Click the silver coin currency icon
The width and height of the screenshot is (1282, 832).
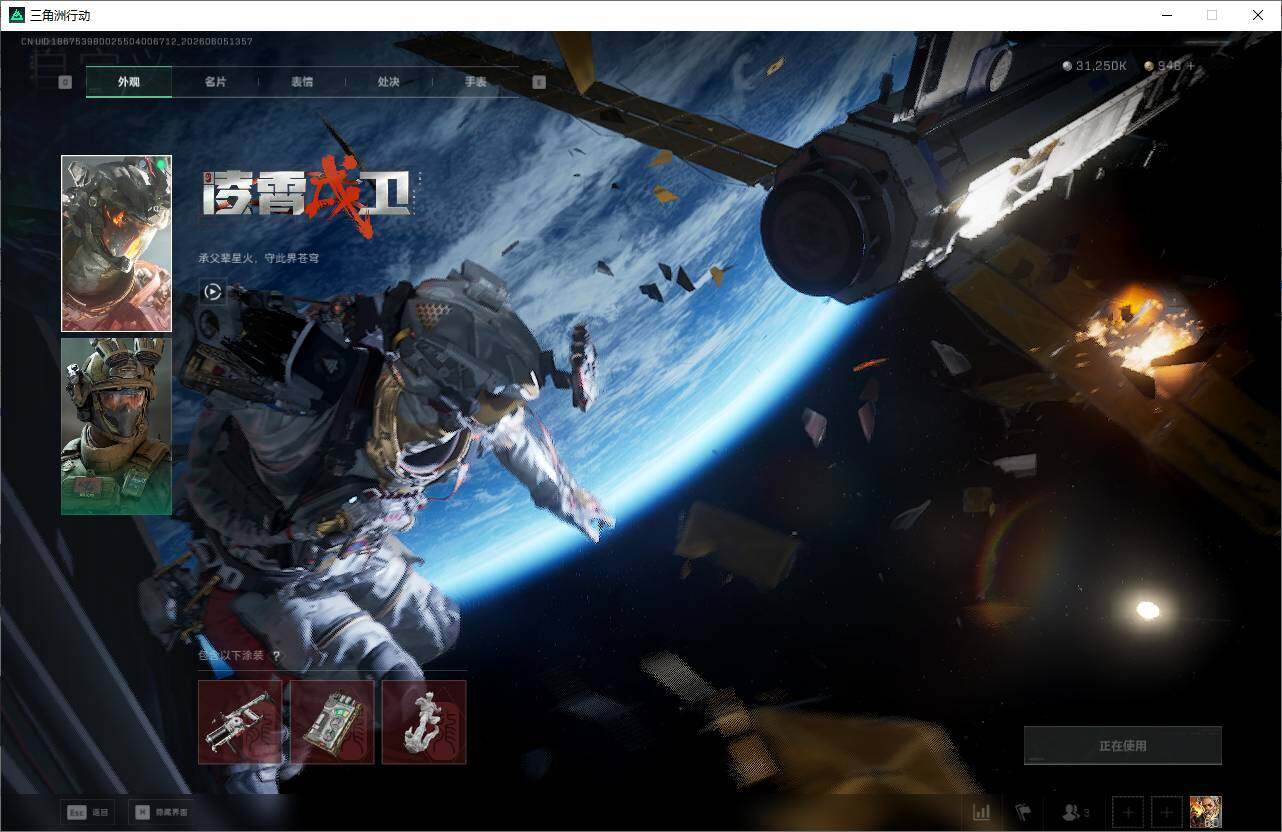coord(1067,66)
